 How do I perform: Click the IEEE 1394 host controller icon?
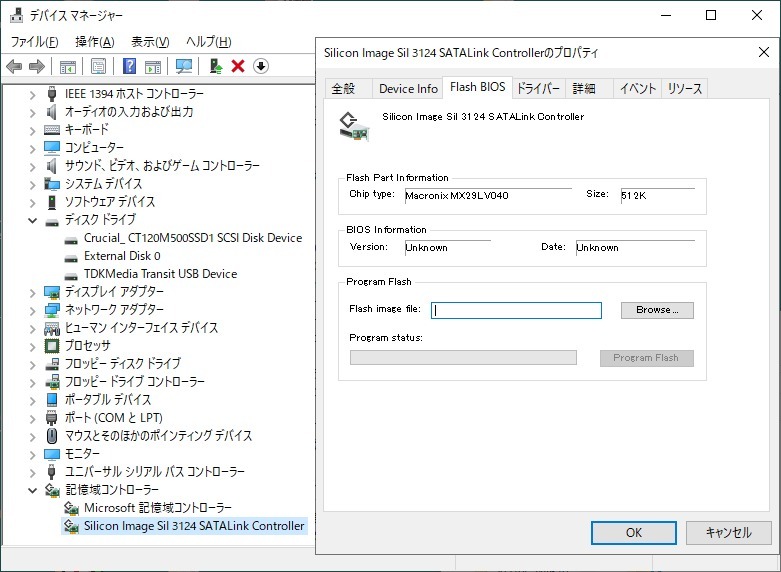click(52, 94)
